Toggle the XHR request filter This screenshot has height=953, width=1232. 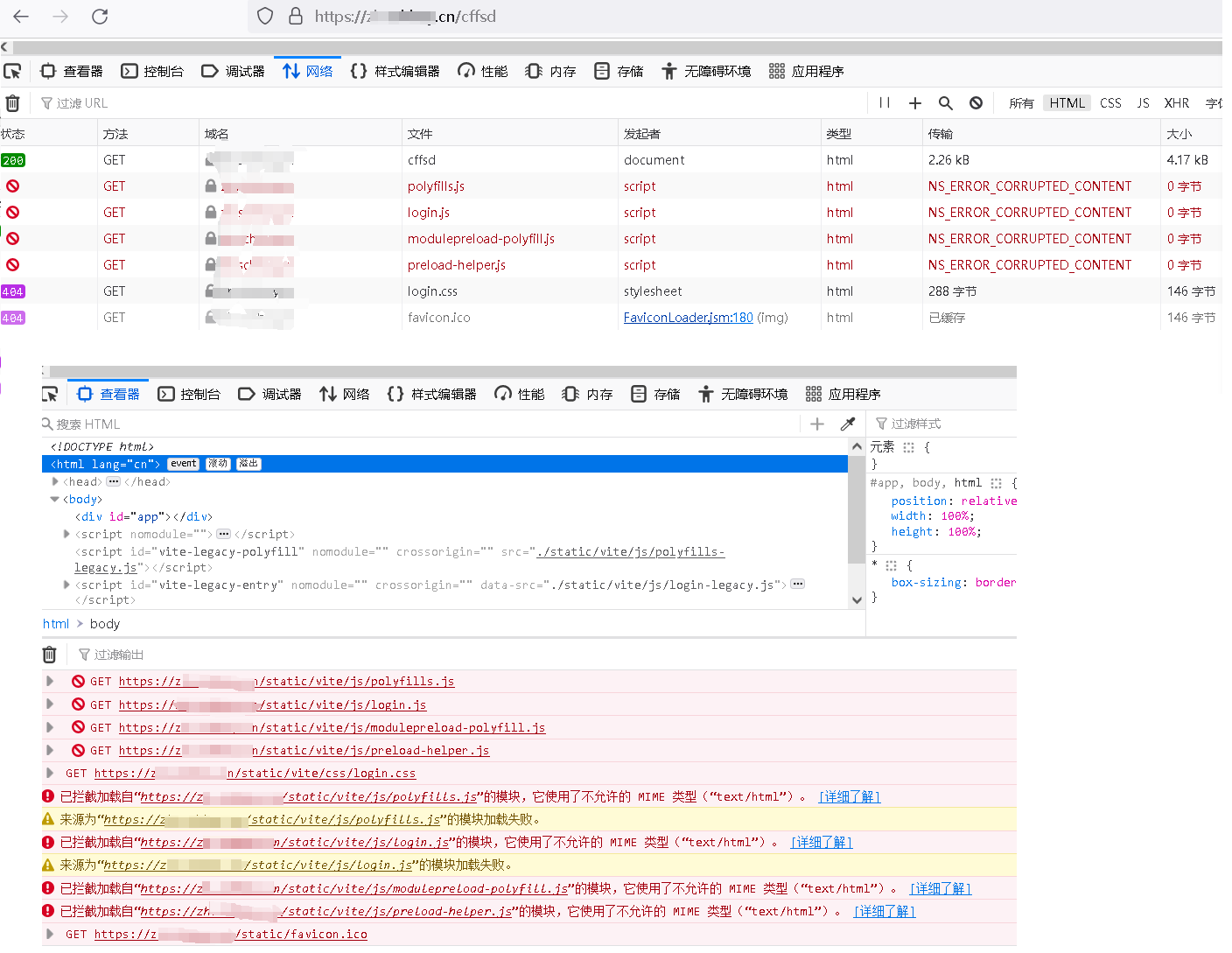point(1177,103)
